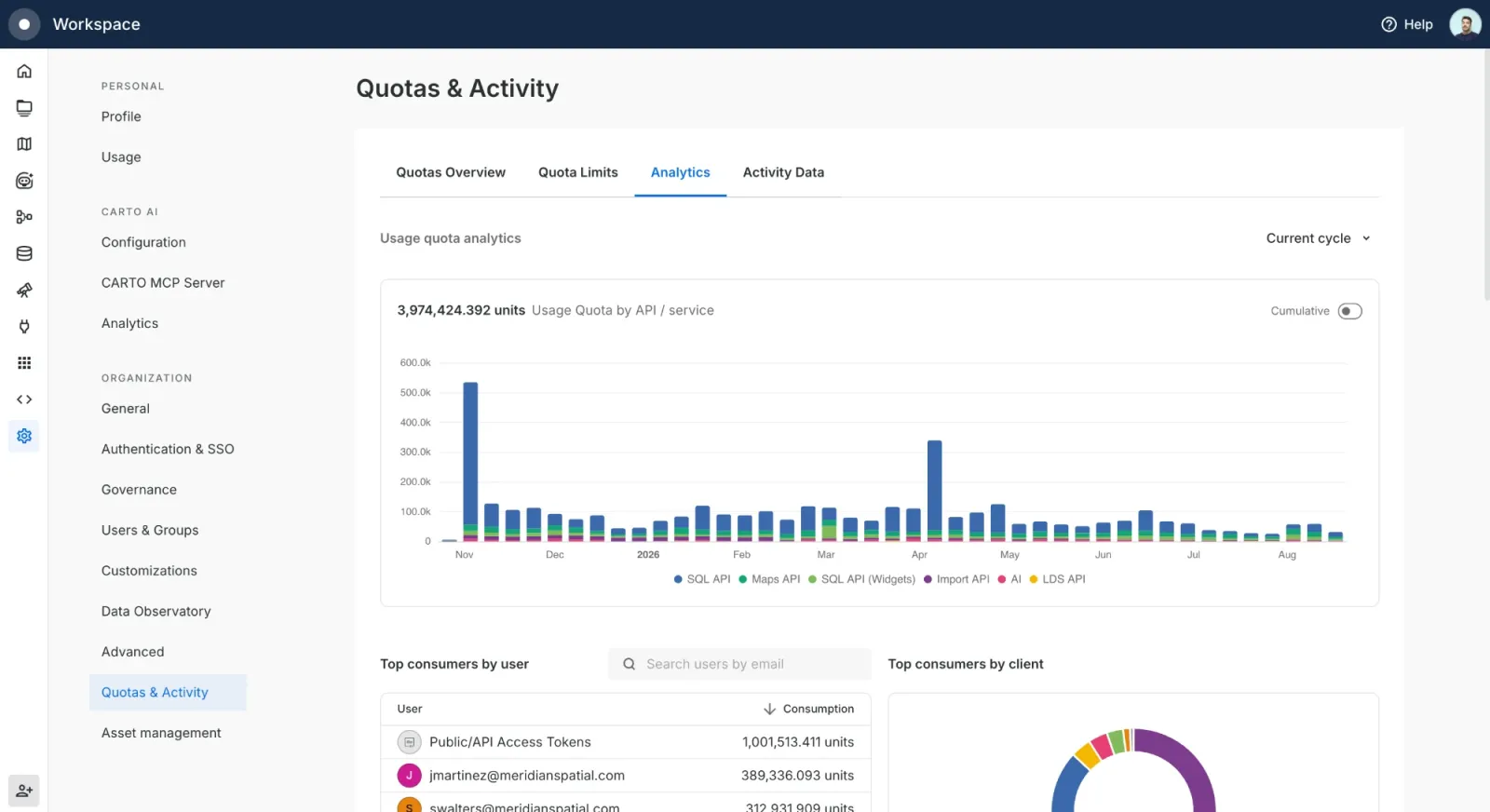Go to Profile settings
The width and height of the screenshot is (1490, 812).
pos(121,116)
